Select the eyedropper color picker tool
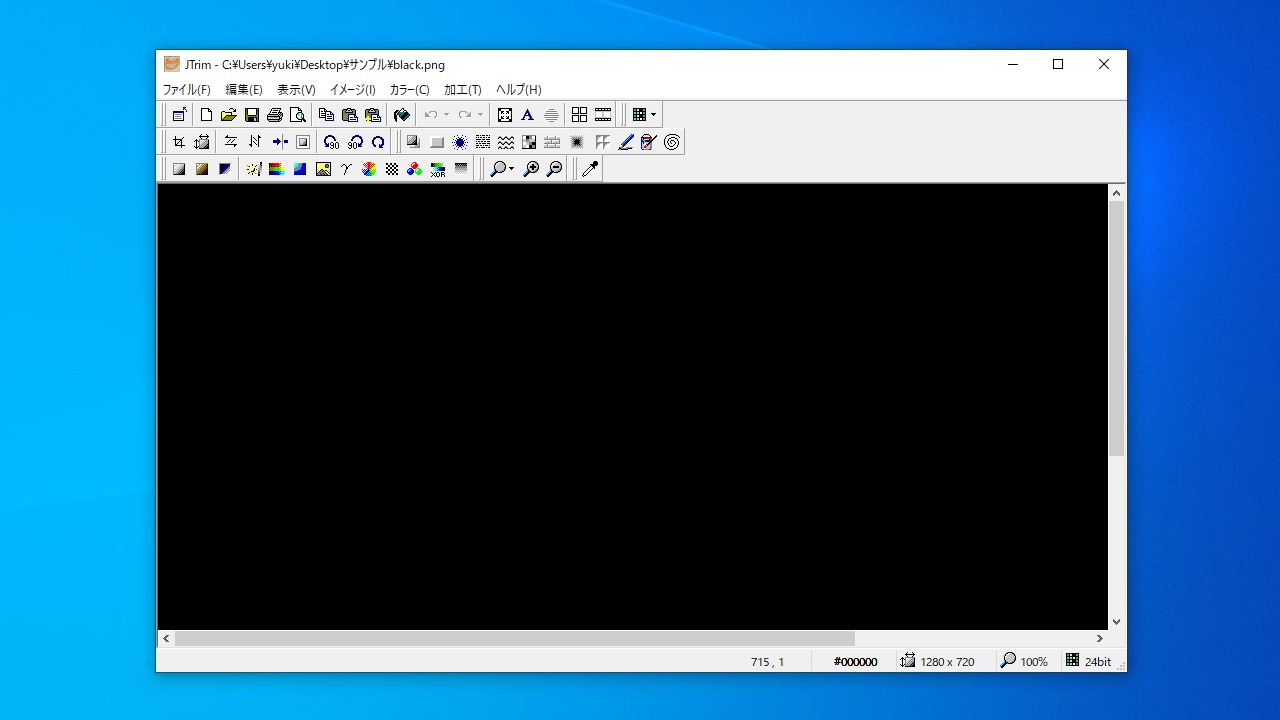Screen dimensions: 1280x720 [590, 169]
